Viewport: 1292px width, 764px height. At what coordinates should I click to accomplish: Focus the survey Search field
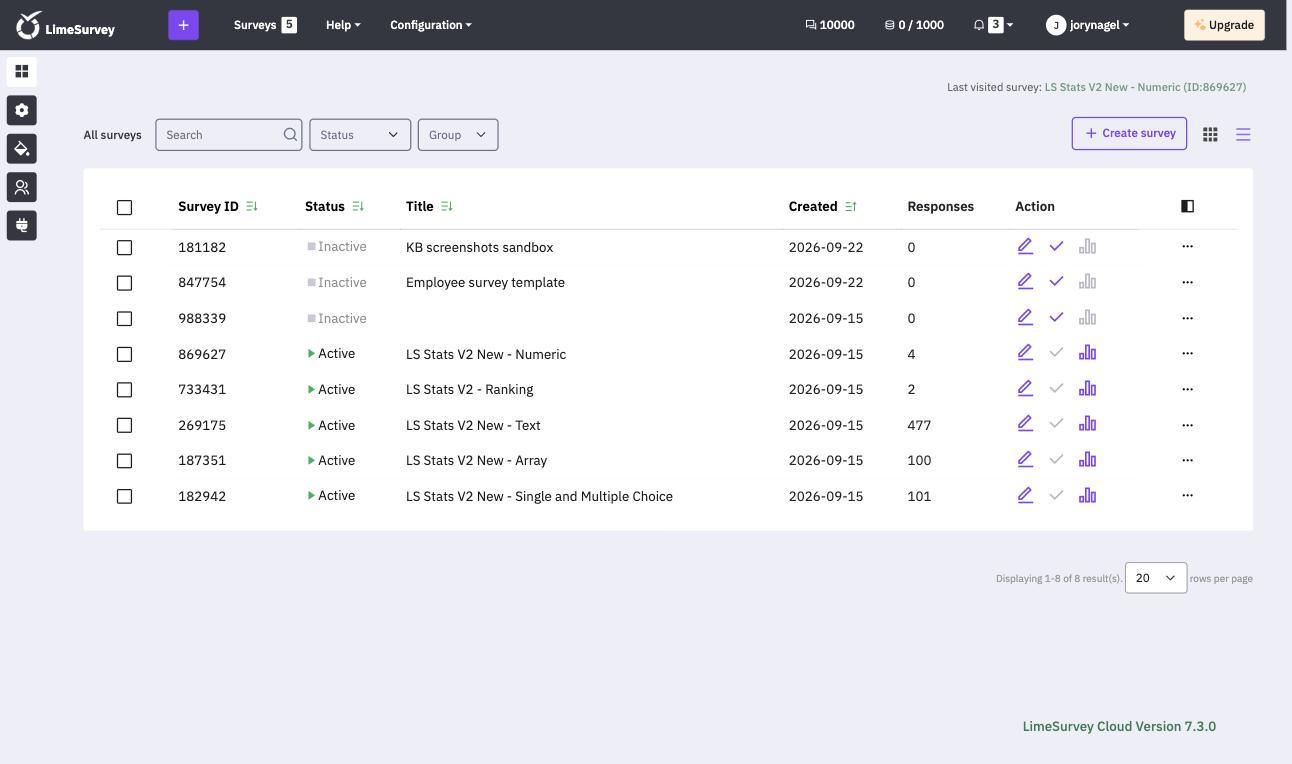[x=228, y=135]
